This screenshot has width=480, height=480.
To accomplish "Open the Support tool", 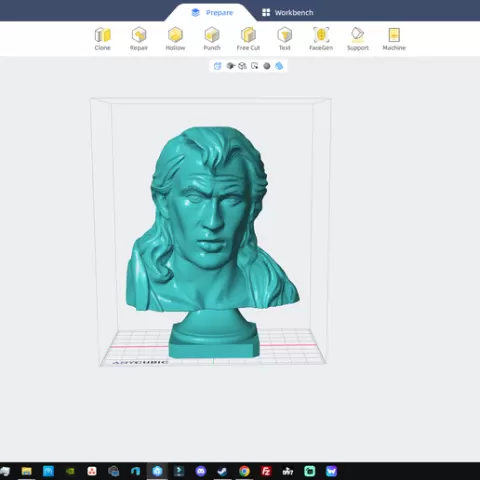I will (x=358, y=39).
